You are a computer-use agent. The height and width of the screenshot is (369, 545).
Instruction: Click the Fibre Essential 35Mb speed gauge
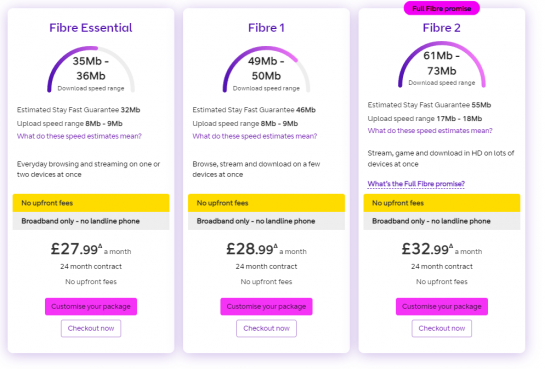[91, 69]
